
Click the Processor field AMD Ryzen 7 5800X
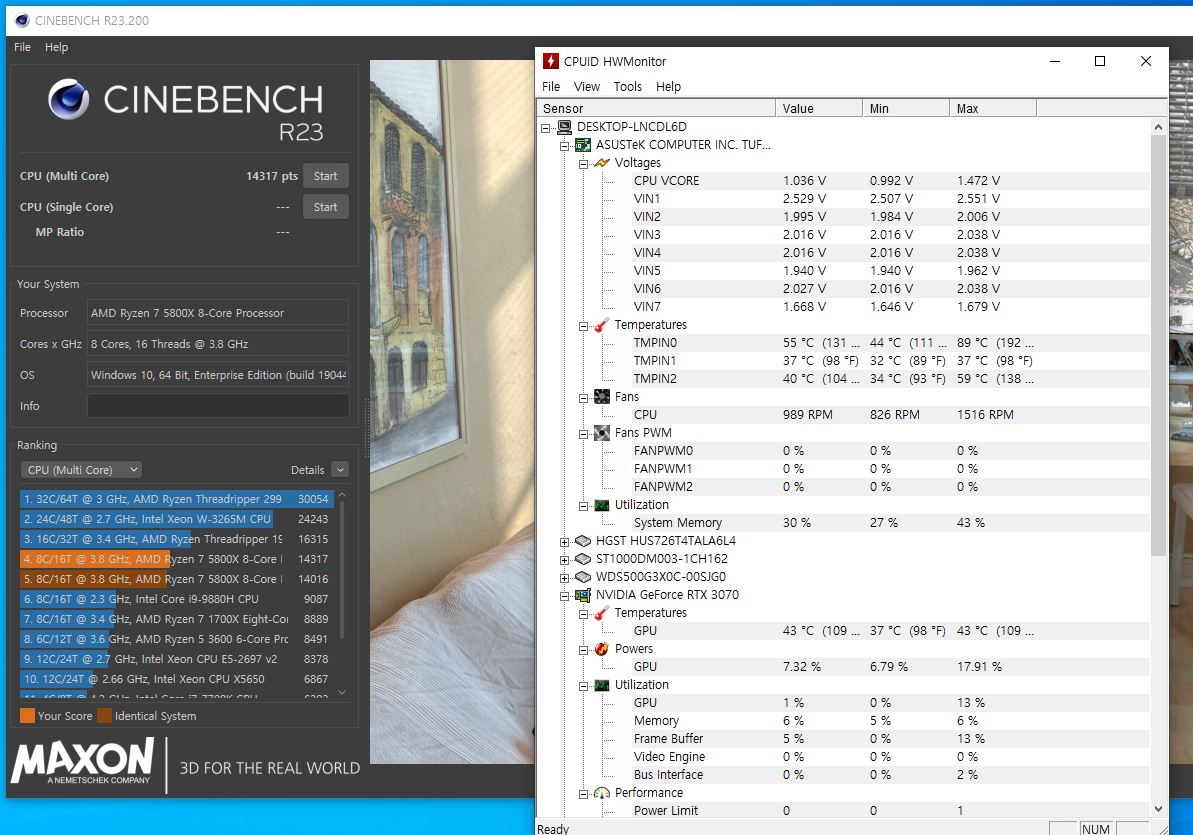pos(218,313)
